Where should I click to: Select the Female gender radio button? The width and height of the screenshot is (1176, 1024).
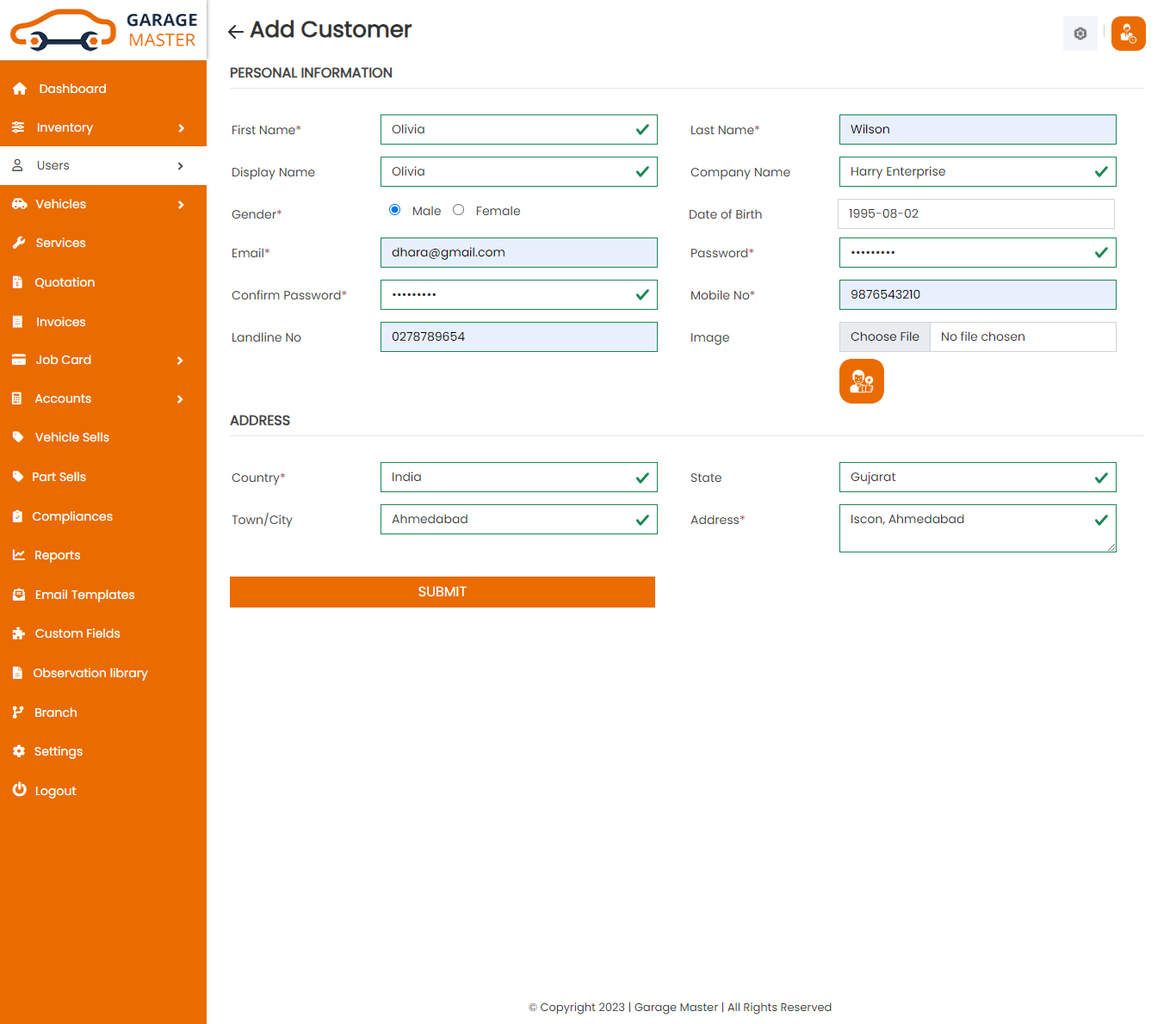(x=459, y=210)
